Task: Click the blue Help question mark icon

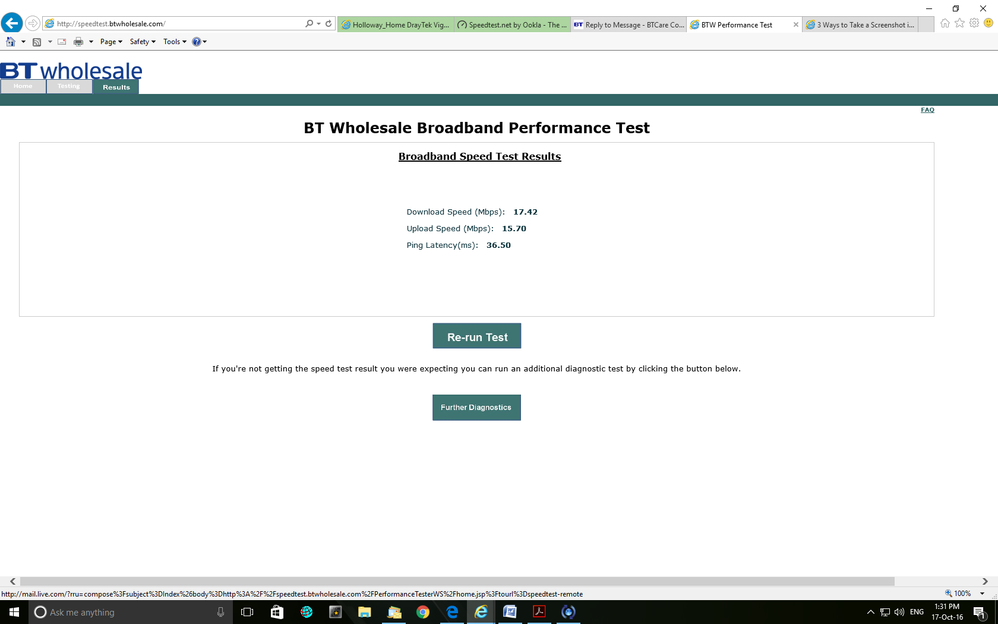Action: point(196,41)
